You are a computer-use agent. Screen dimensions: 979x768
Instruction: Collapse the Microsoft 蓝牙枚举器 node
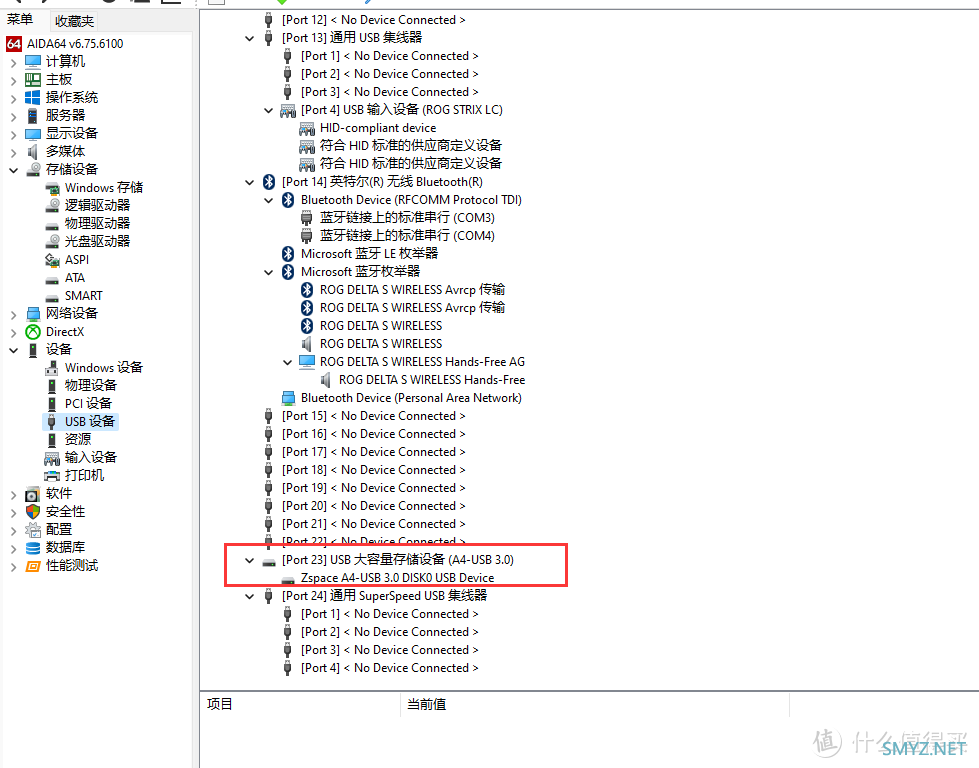[268, 272]
